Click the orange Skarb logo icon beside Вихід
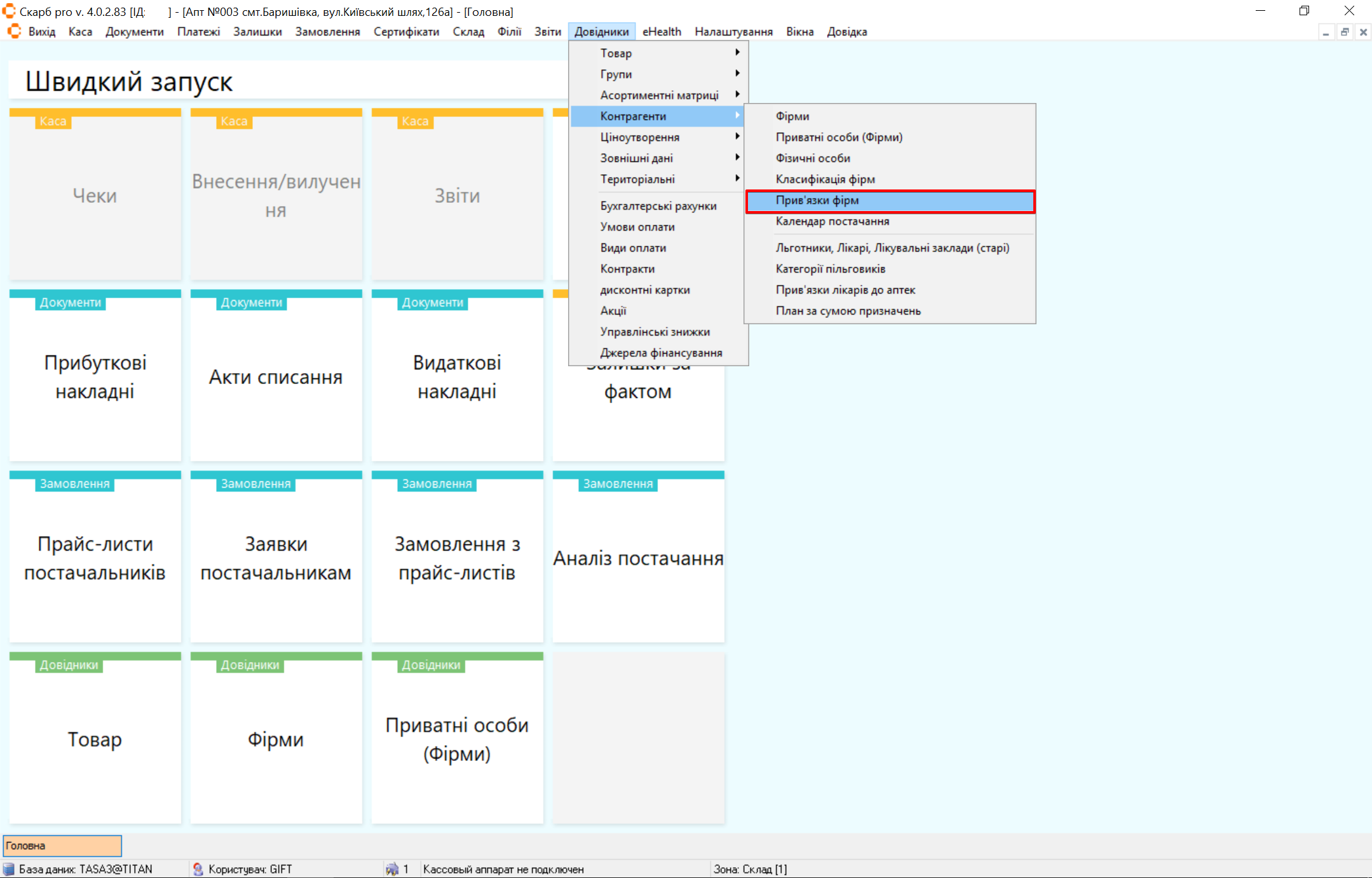Viewport: 1372px width, 878px height. tap(13, 31)
